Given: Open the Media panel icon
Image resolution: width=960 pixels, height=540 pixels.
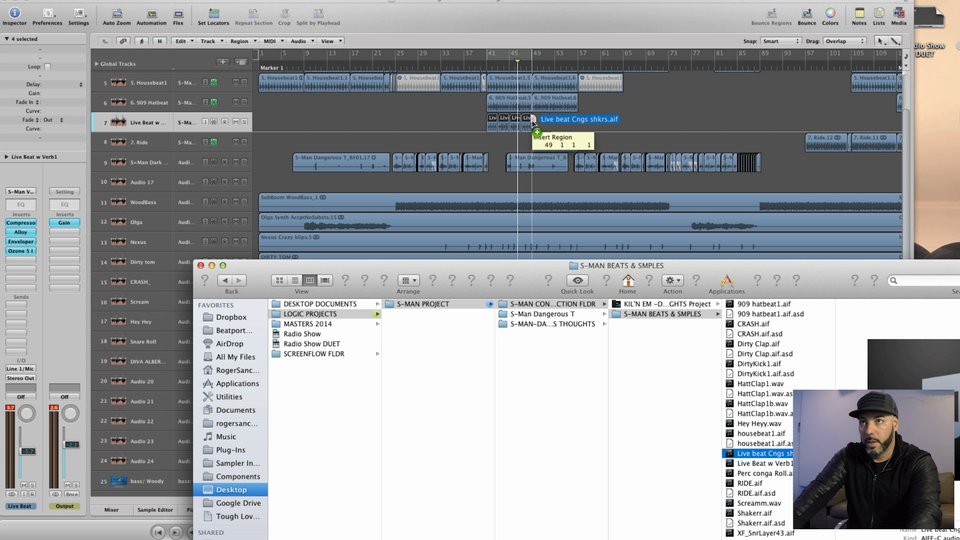Looking at the screenshot, I should (x=899, y=13).
